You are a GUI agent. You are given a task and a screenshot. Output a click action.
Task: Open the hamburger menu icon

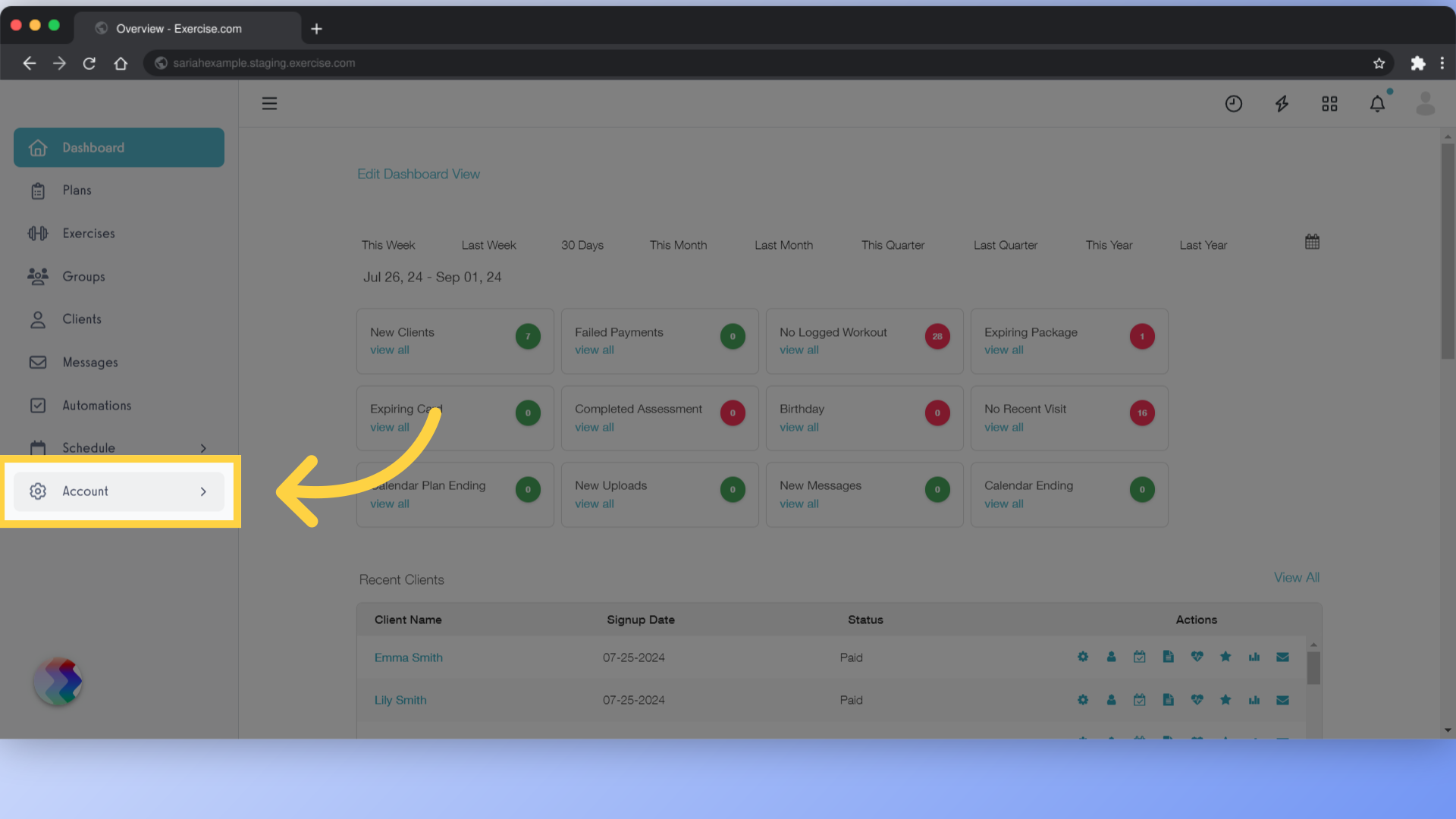(x=269, y=103)
